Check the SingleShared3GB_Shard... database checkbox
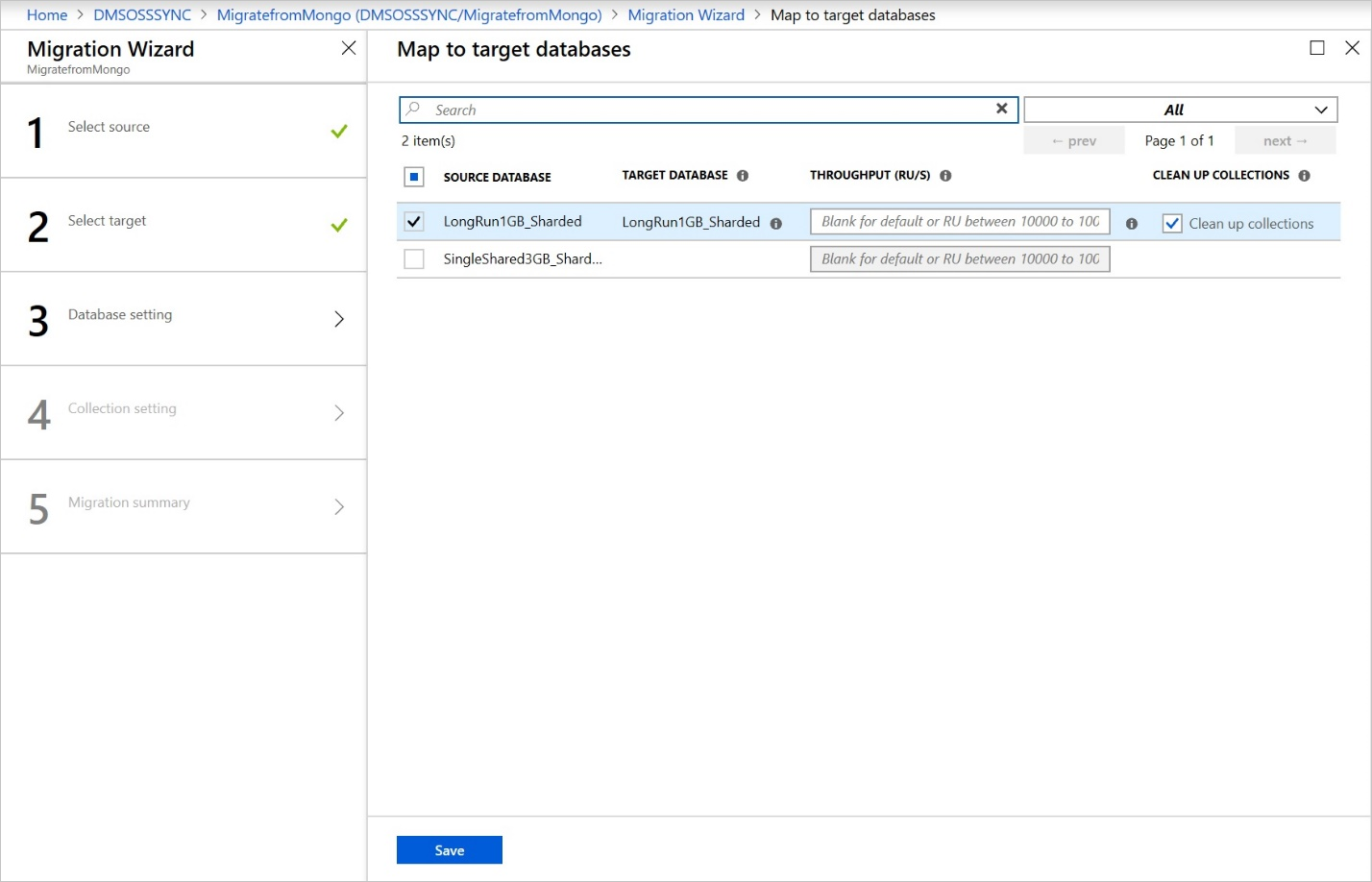Screen dimensions: 1372x882 point(414,259)
